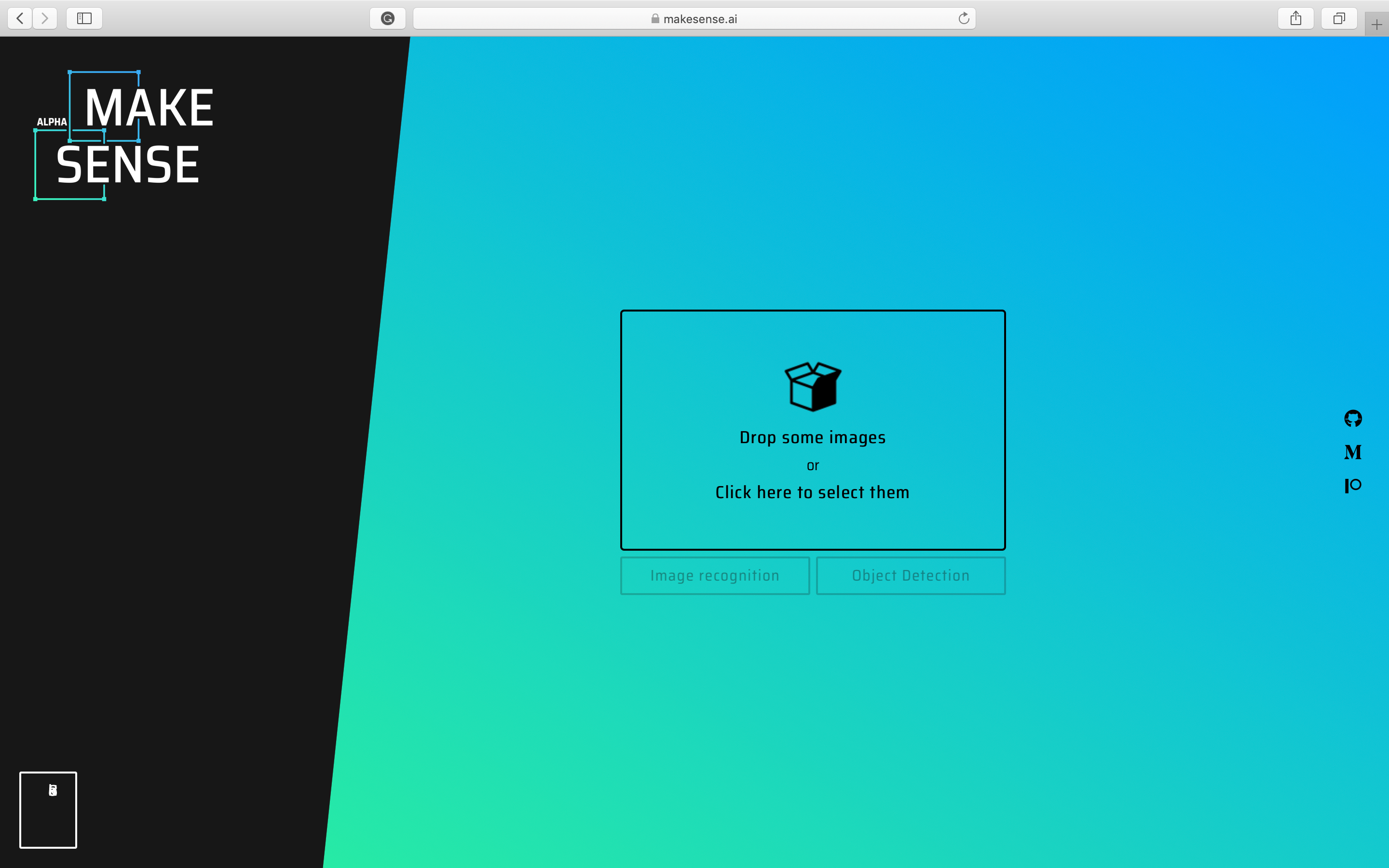This screenshot has width=1389, height=868.
Task: Open the Grammarly extension
Action: [388, 18]
